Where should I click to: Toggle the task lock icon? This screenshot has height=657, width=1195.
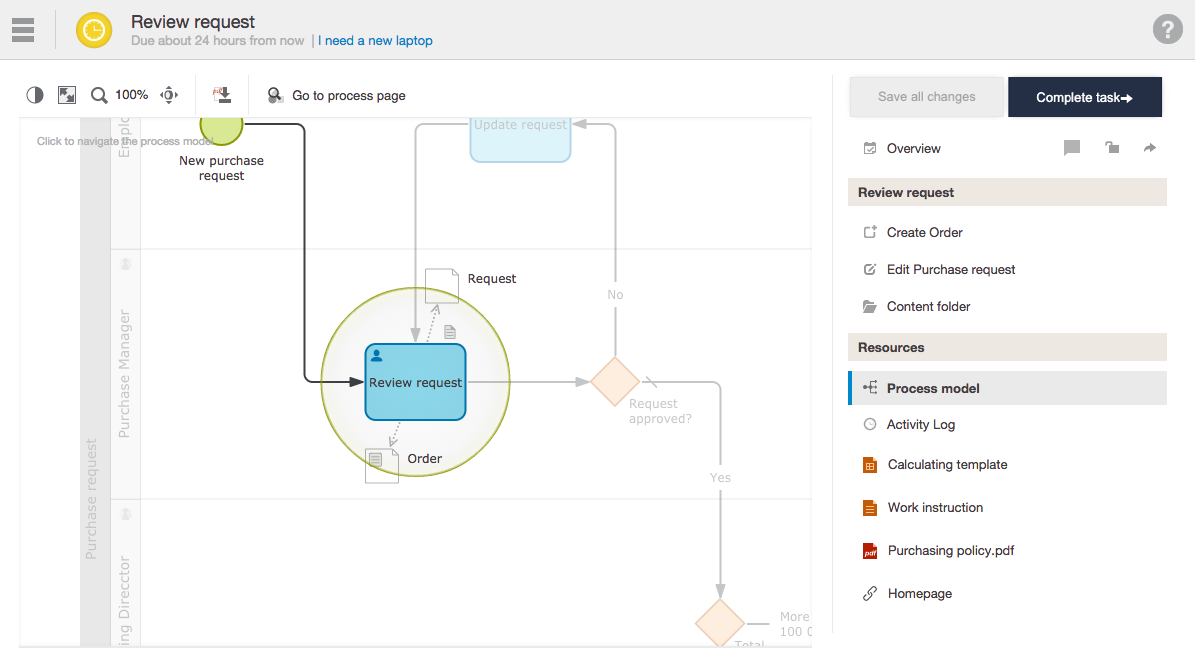[1111, 148]
